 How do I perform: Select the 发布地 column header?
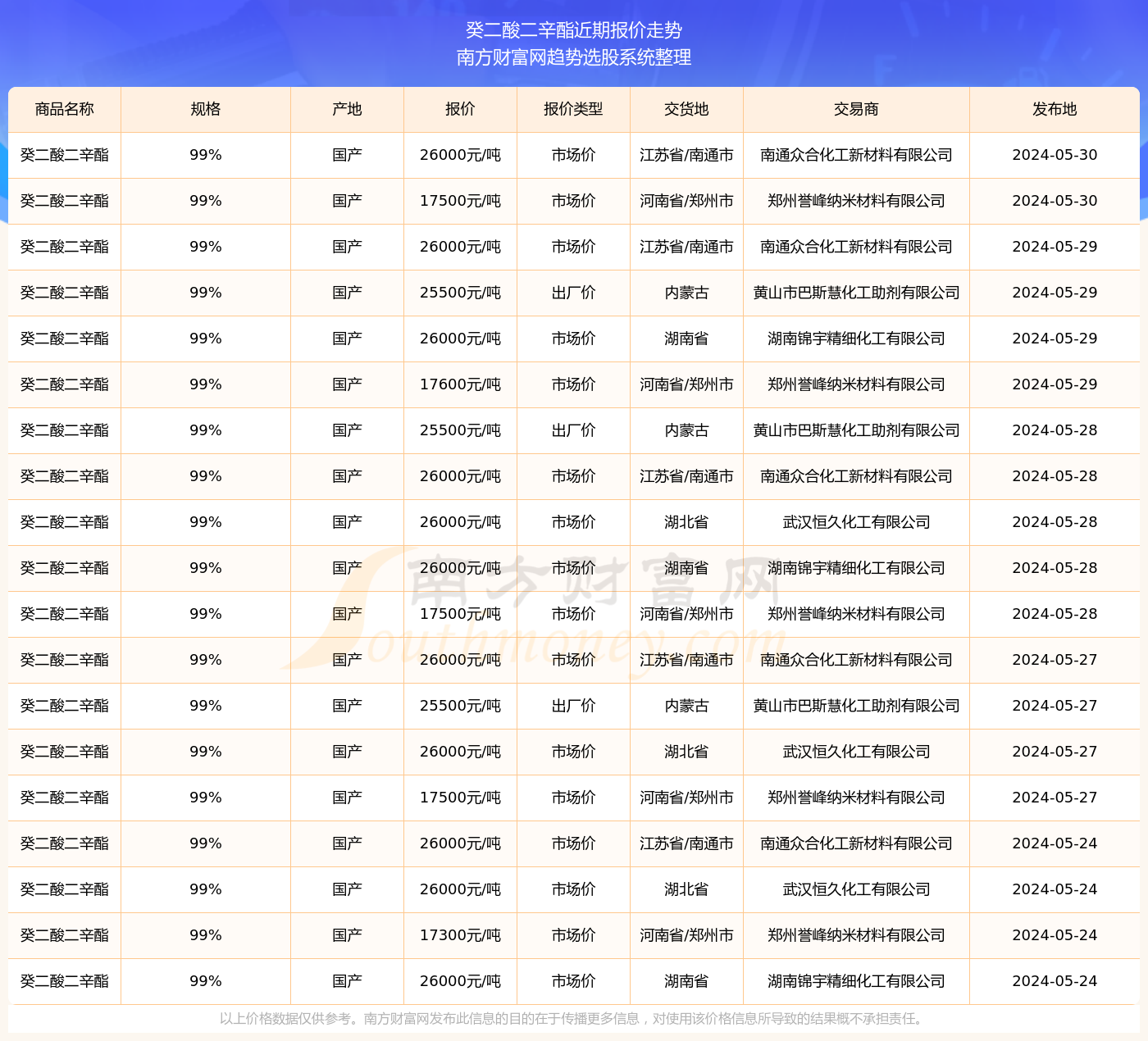pos(1055,109)
